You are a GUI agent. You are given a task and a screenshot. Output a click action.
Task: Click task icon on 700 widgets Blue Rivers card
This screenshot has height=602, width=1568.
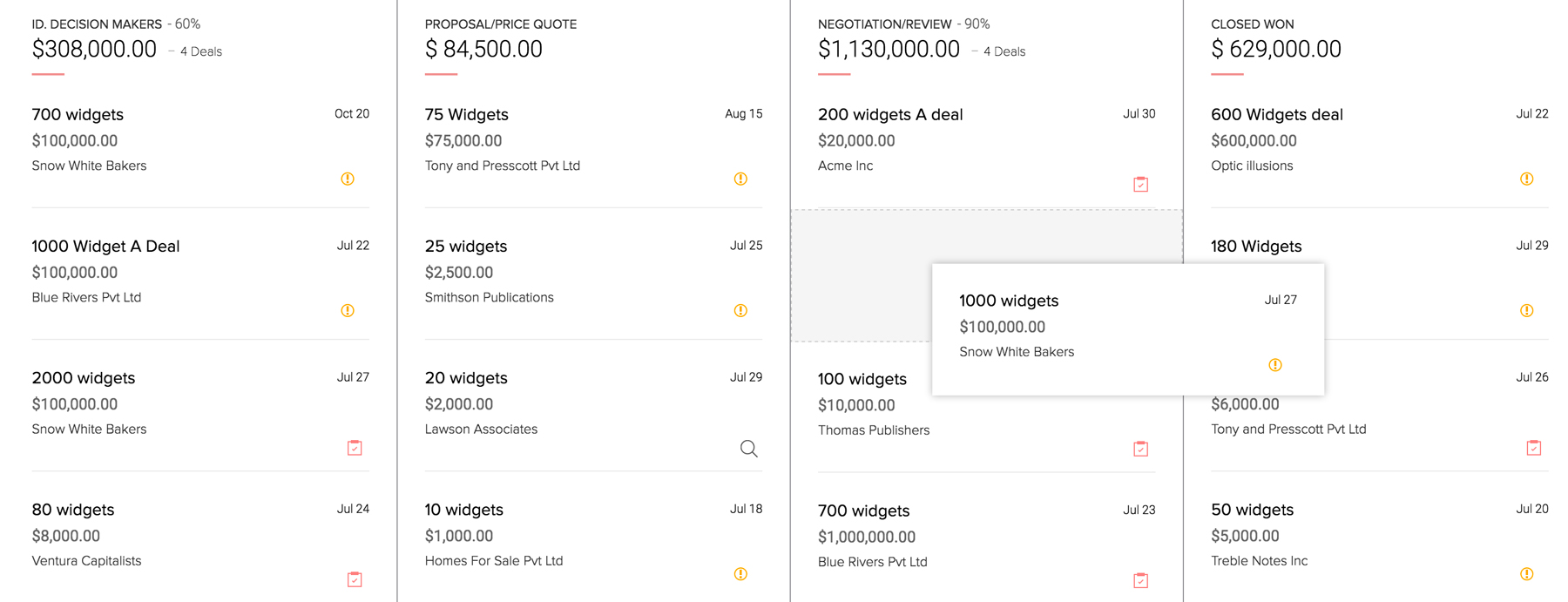(1140, 580)
